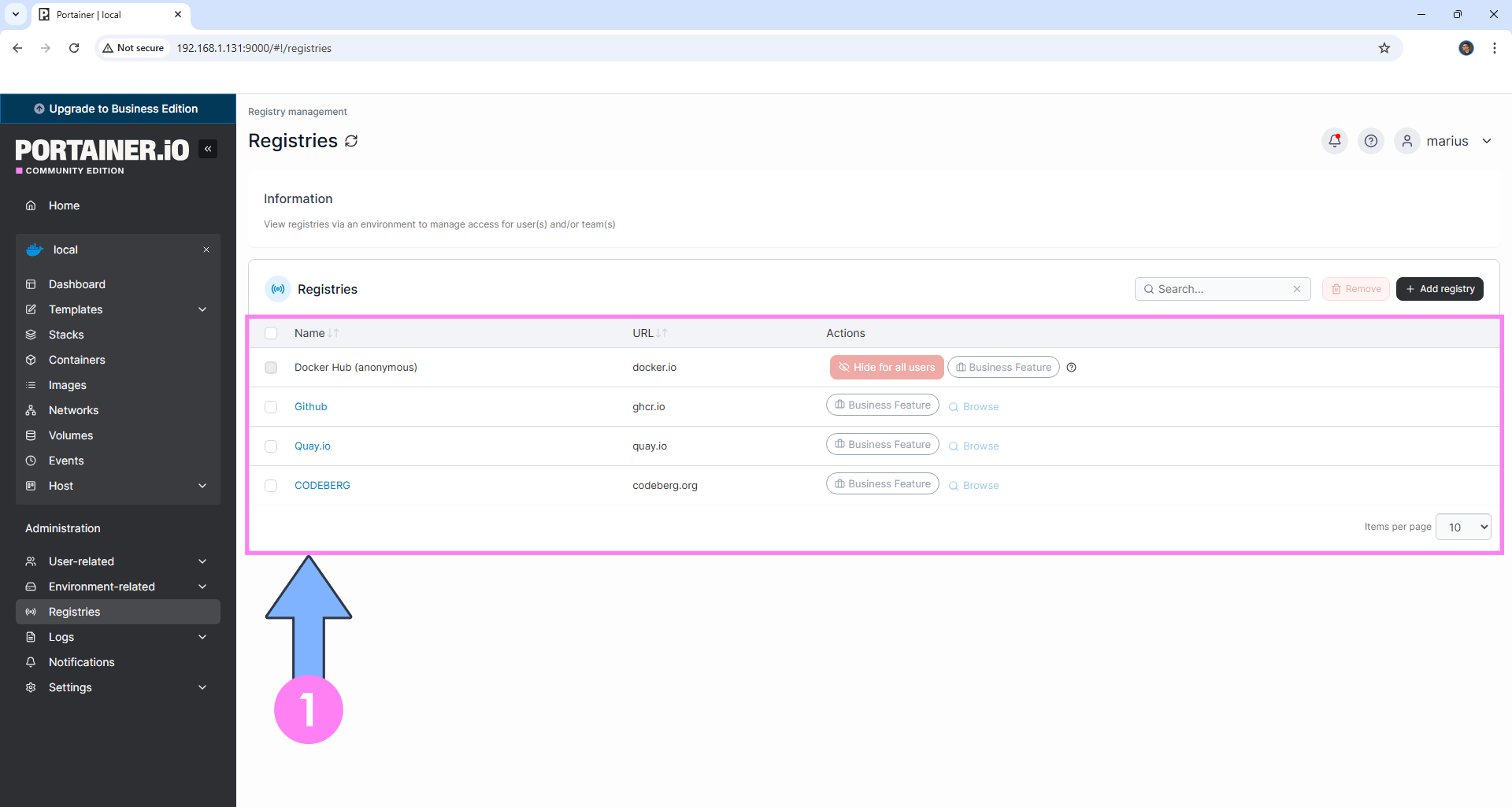Image resolution: width=1512 pixels, height=807 pixels.
Task: Open the Images section from sidebar
Action: (67, 385)
